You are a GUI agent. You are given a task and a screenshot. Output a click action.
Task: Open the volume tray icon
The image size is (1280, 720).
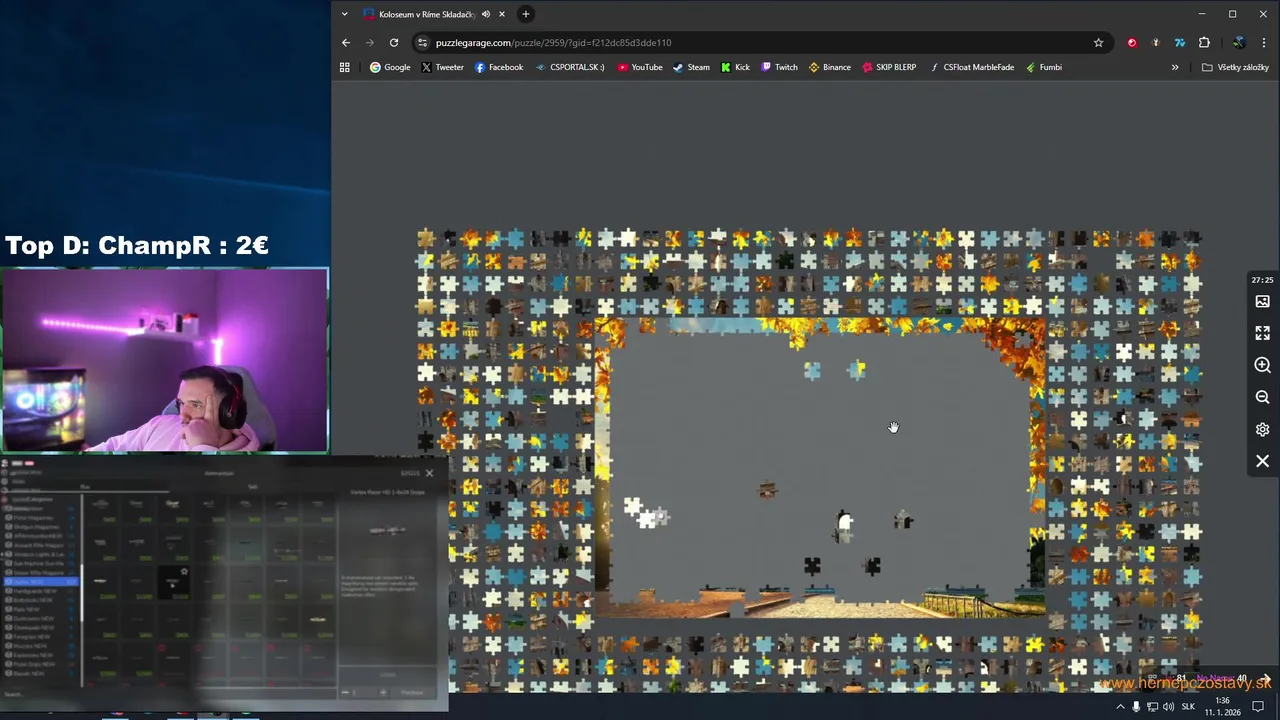[1168, 707]
